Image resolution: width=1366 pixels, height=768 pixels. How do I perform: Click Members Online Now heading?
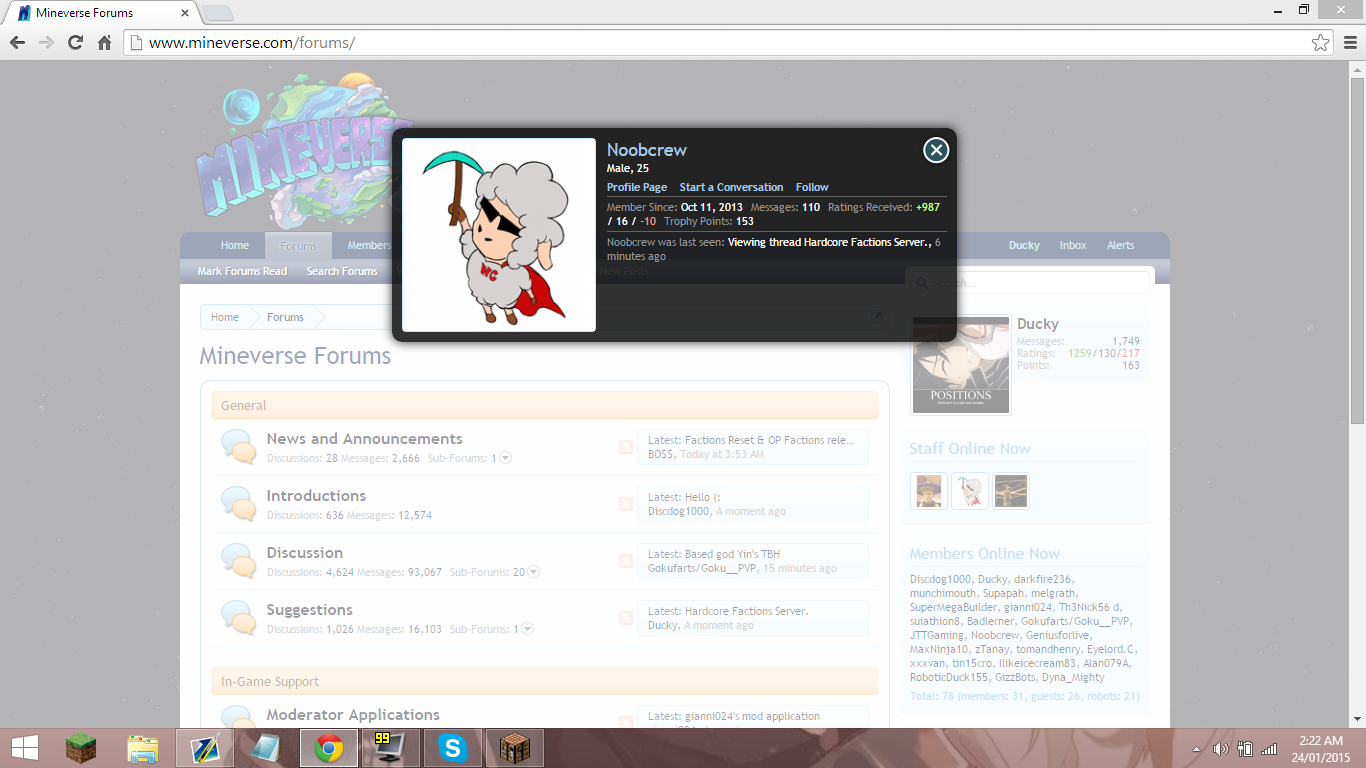[984, 554]
